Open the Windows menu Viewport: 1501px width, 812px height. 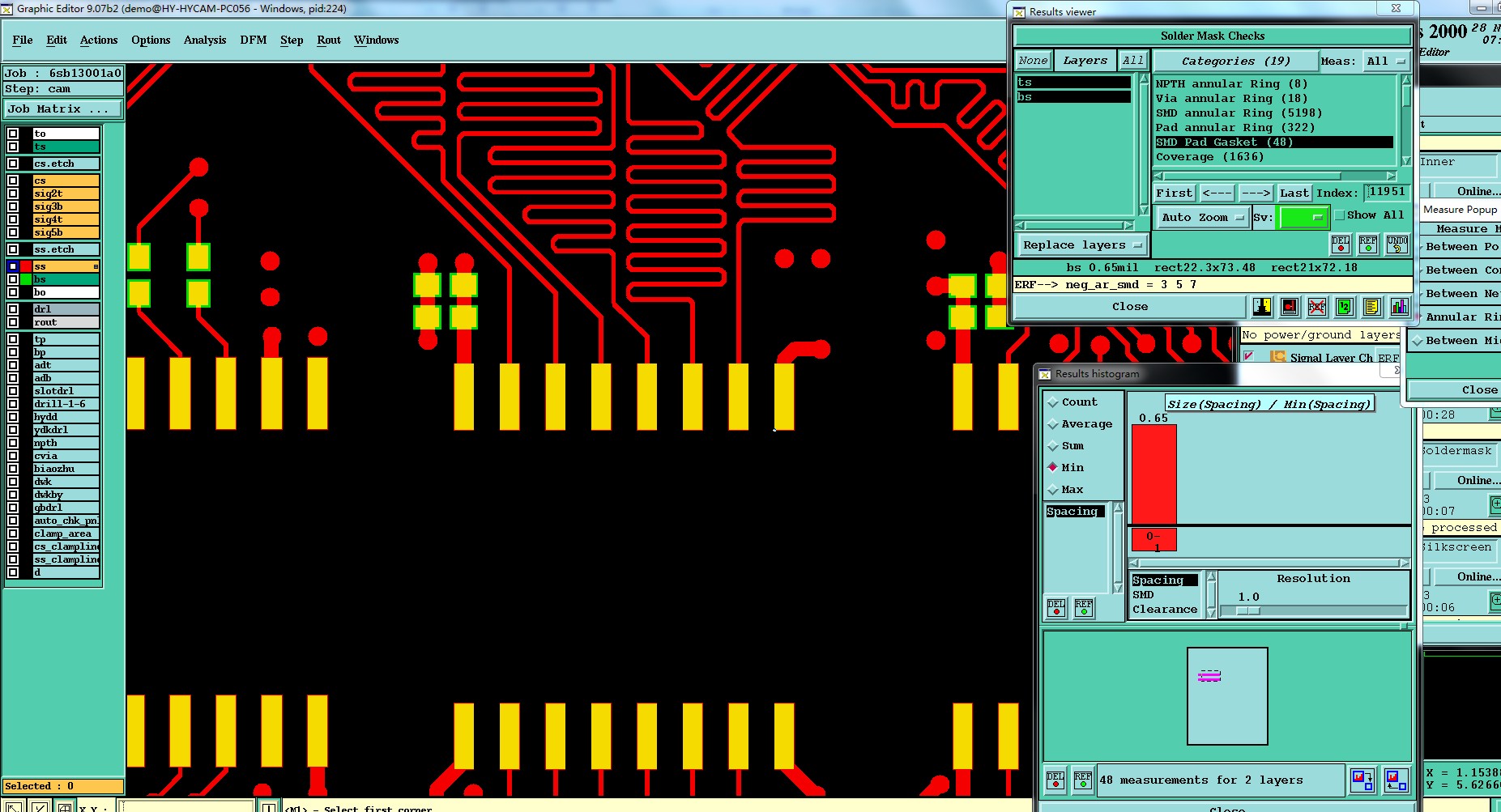tap(376, 40)
